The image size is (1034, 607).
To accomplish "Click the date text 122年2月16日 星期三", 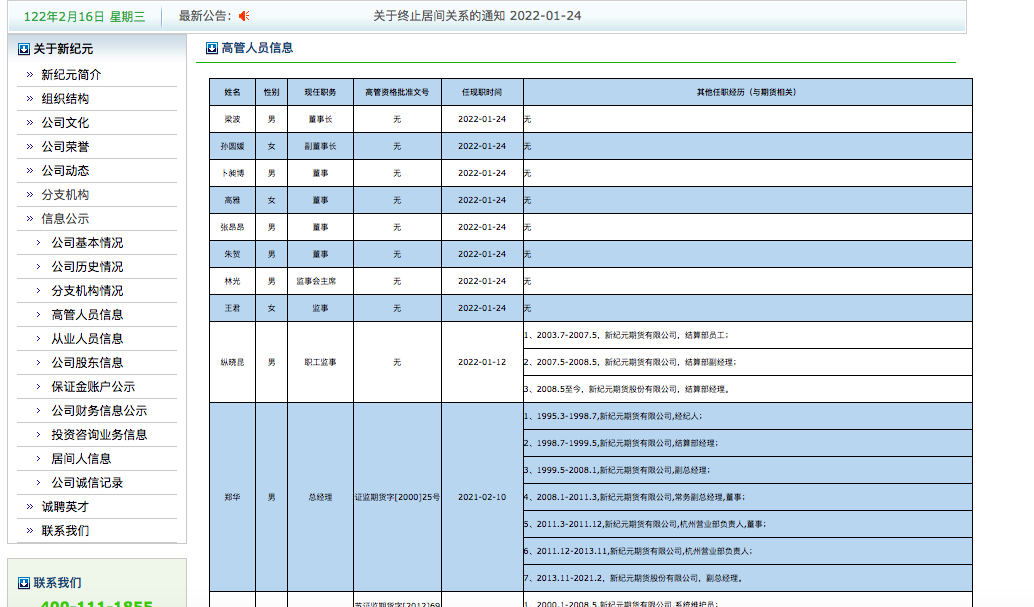I will pos(84,16).
